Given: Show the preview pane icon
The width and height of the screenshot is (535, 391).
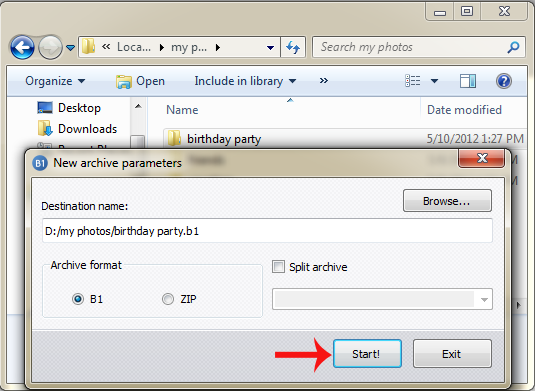Looking at the screenshot, I should (467, 81).
